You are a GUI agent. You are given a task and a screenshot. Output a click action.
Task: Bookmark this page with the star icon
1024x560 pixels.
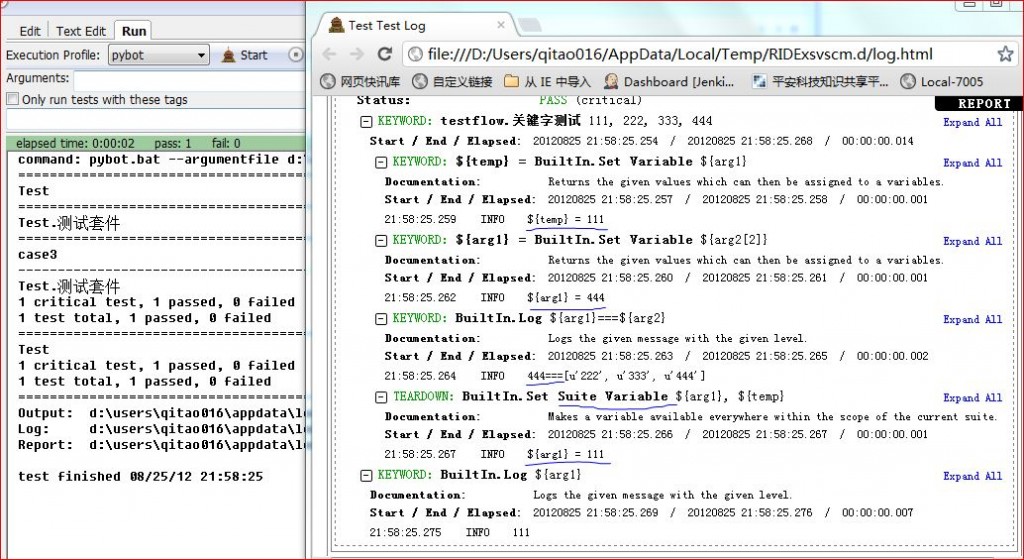coord(1006,54)
